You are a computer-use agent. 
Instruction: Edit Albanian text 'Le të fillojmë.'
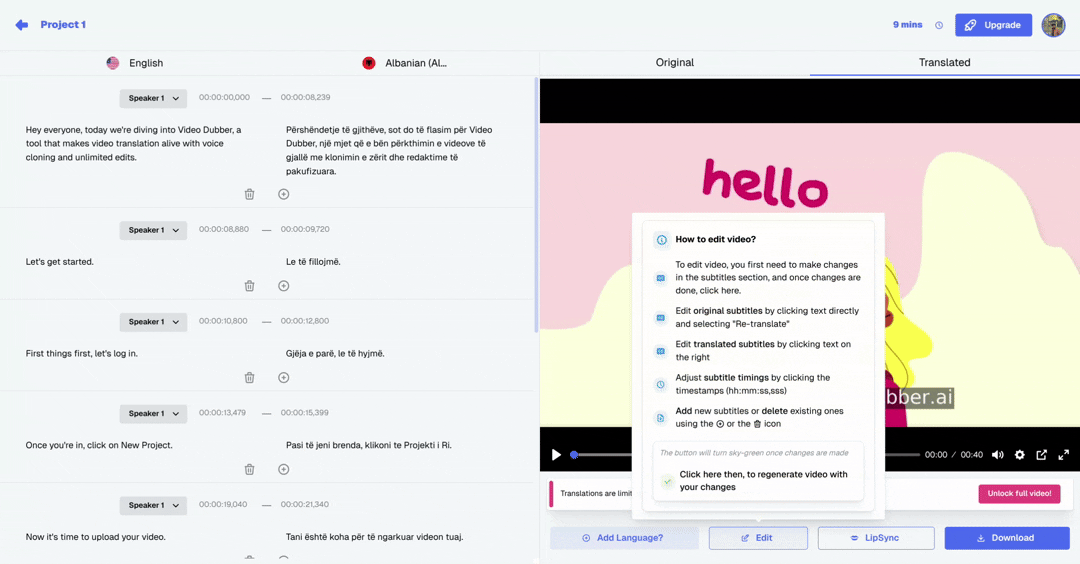point(313,262)
